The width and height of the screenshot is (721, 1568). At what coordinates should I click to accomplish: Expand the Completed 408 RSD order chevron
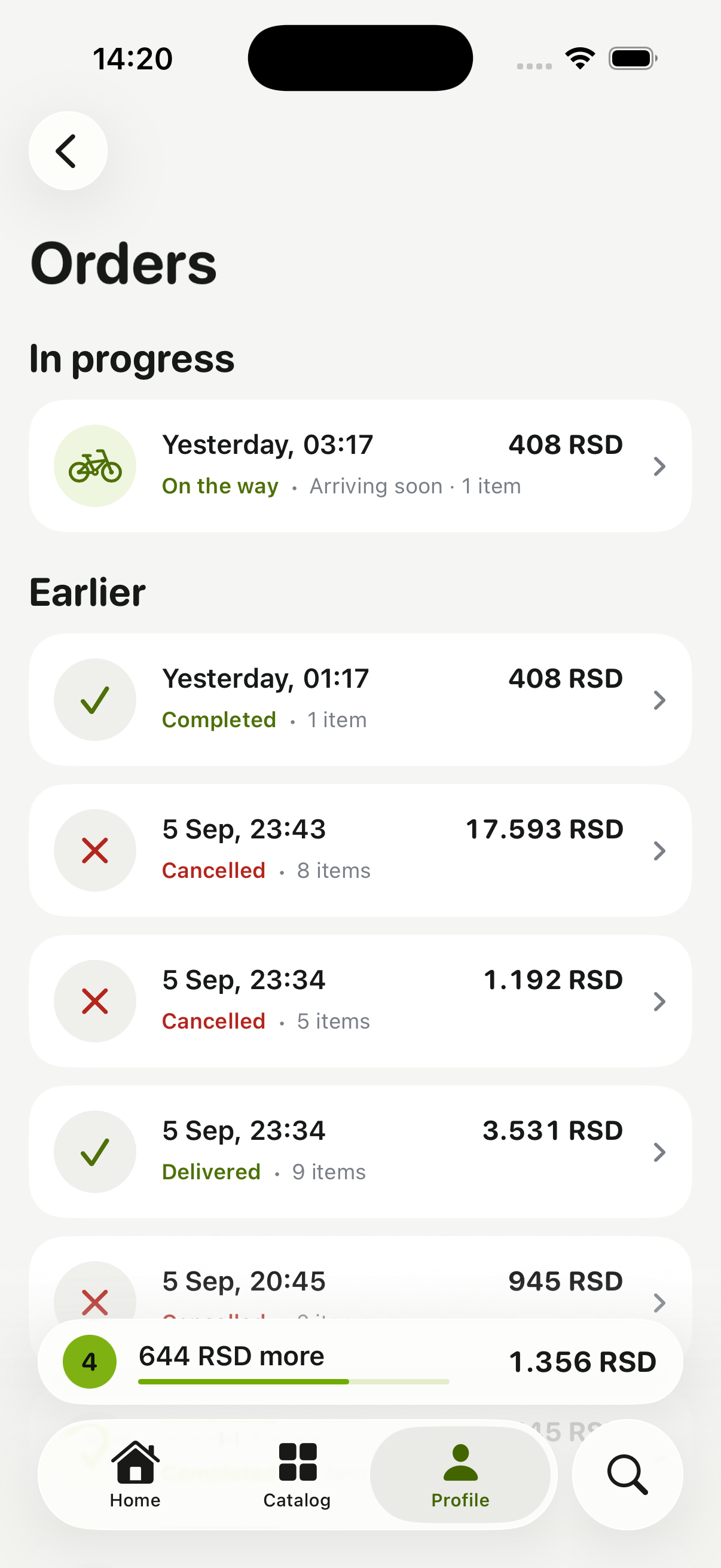659,700
